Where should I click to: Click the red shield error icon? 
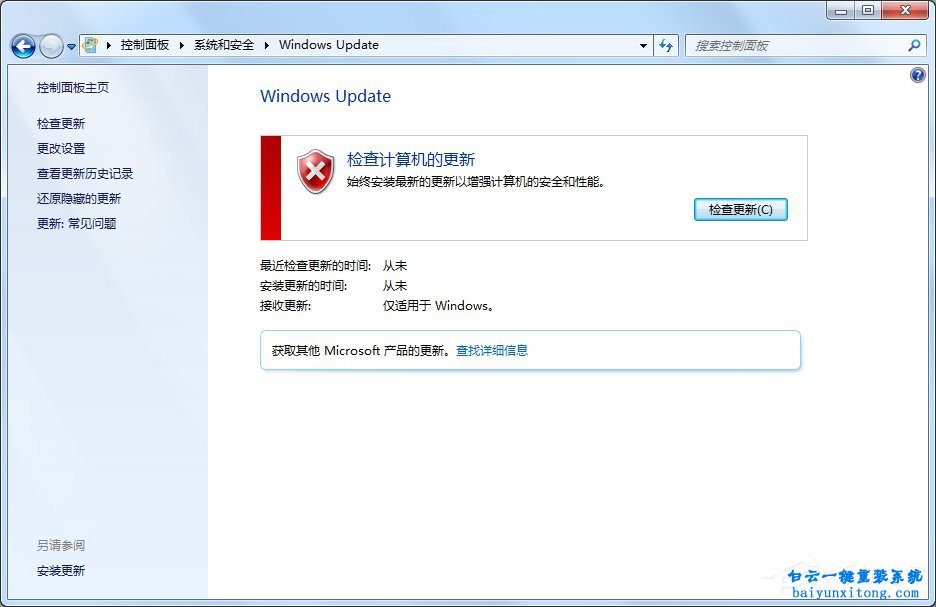click(x=316, y=172)
